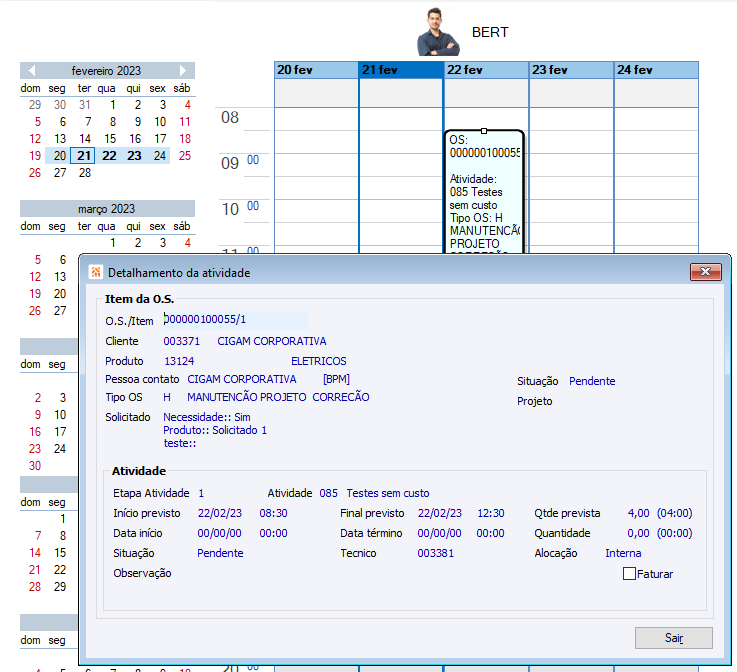Screen dimensions: 737x672
Task: Select February 21 in mini calendar
Action: pos(83,156)
